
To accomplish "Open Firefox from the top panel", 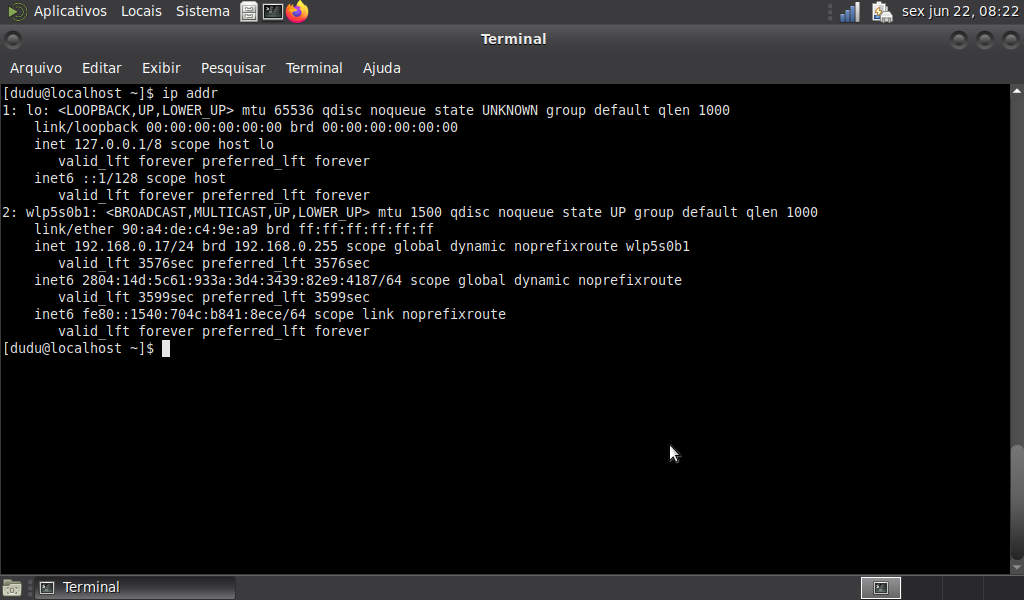I will 297,11.
